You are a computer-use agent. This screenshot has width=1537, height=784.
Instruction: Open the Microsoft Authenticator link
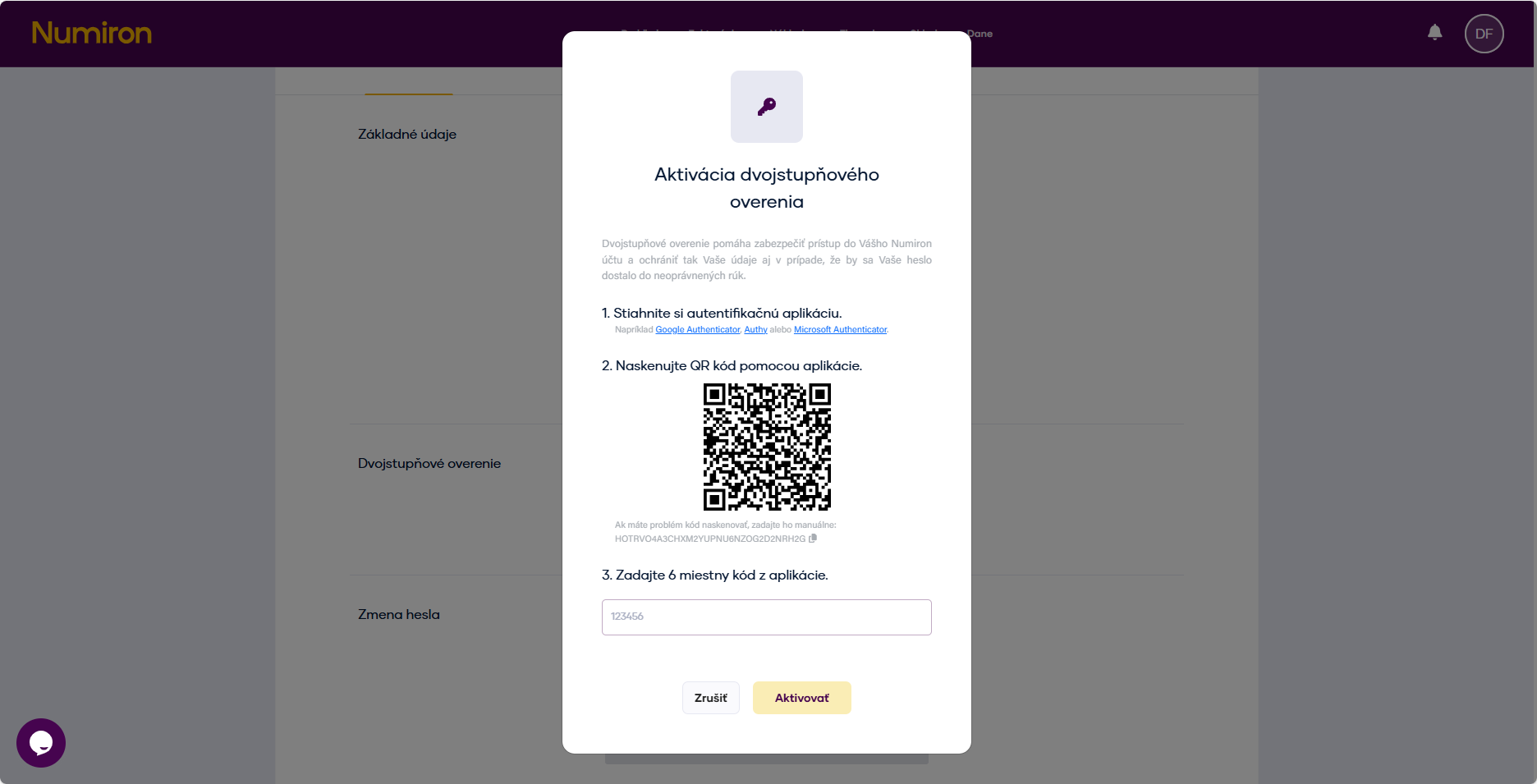click(840, 329)
